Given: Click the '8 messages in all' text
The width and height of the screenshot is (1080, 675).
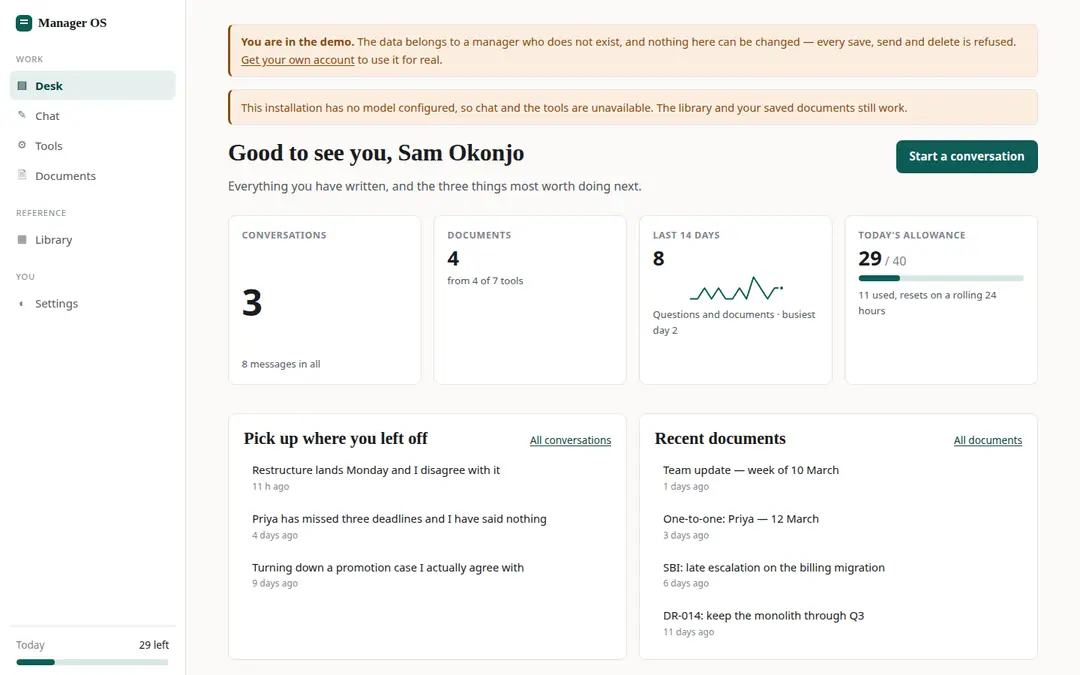Looking at the screenshot, I should [281, 364].
